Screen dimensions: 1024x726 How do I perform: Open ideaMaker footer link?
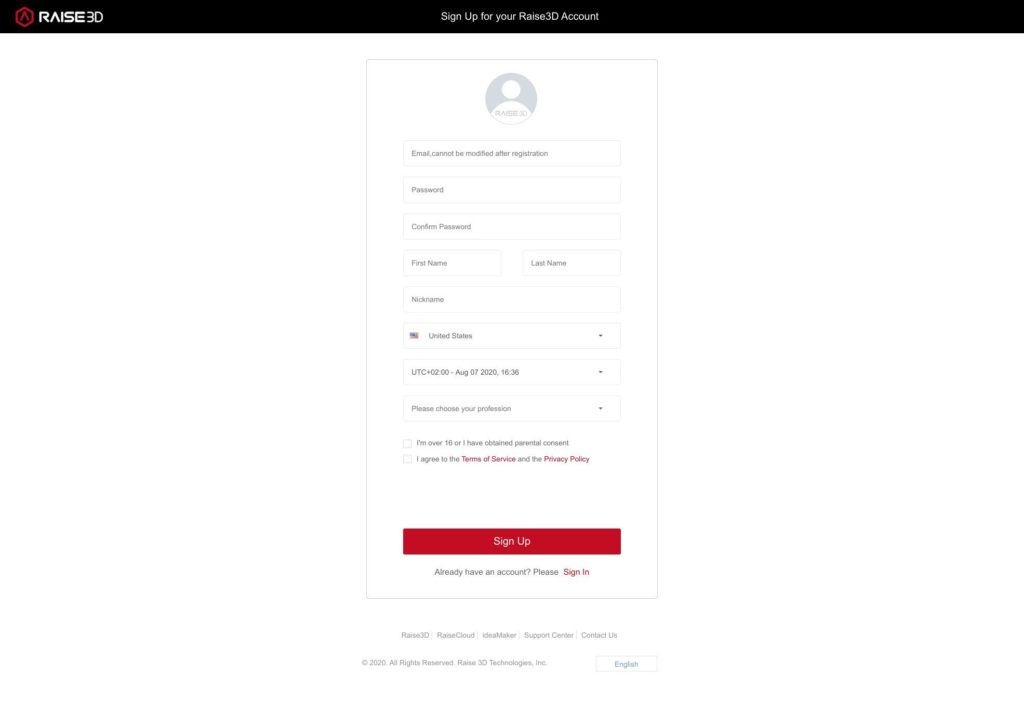499,635
